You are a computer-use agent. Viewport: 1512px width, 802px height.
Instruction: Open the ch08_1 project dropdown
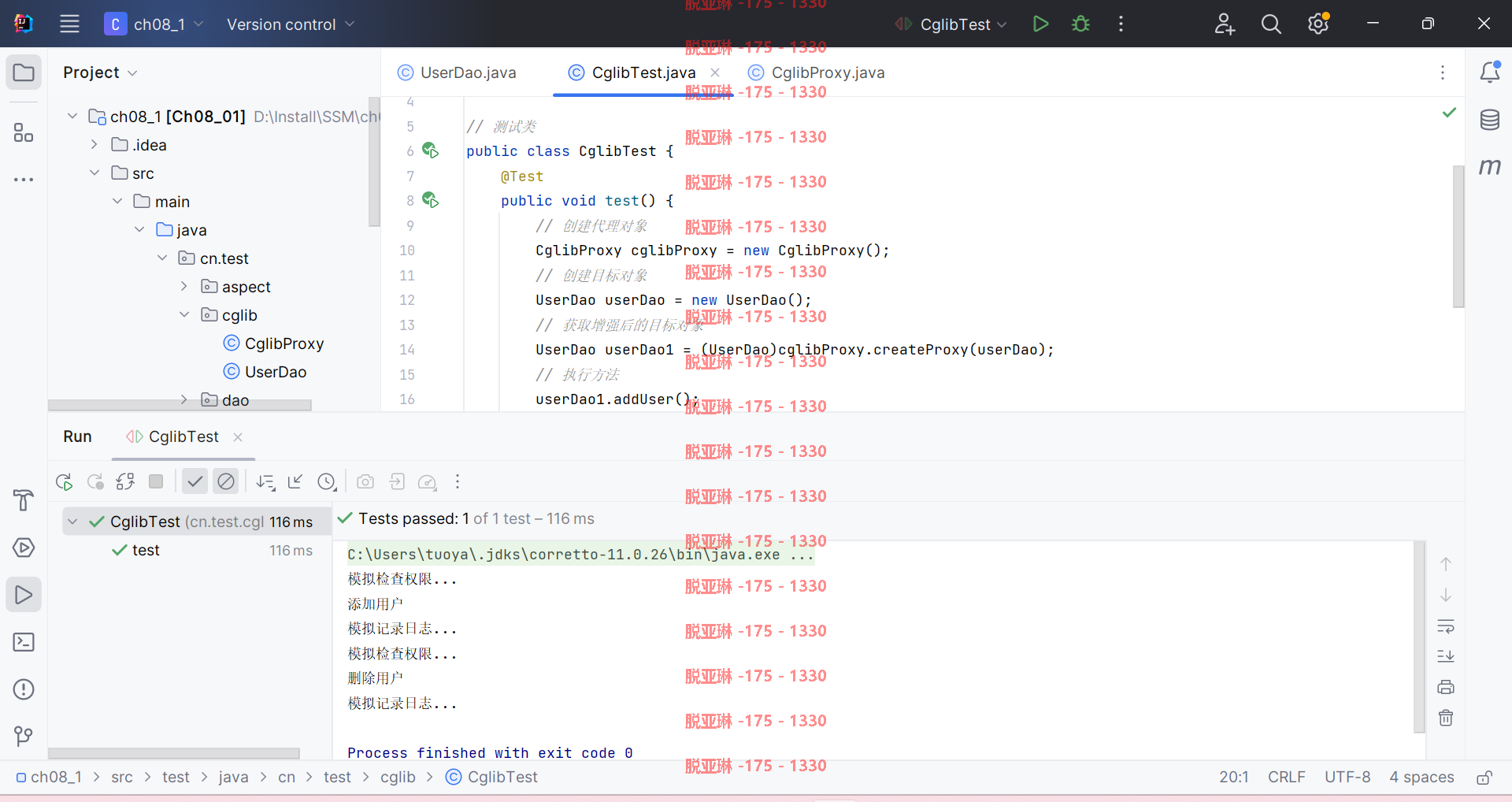[154, 24]
